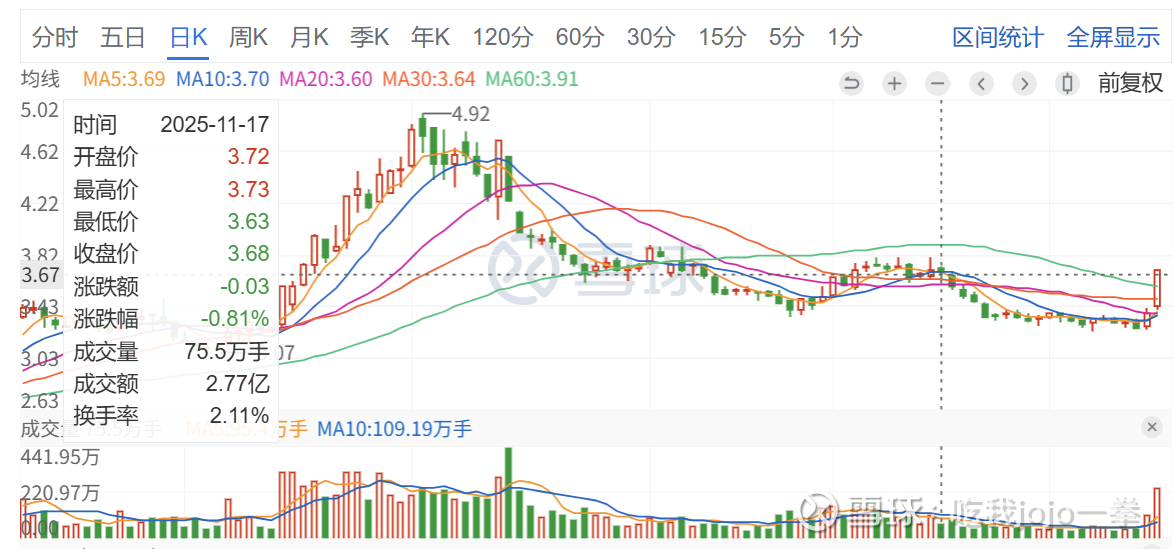Toggle the MA5 moving average label
The image size is (1175, 549).
[124, 79]
